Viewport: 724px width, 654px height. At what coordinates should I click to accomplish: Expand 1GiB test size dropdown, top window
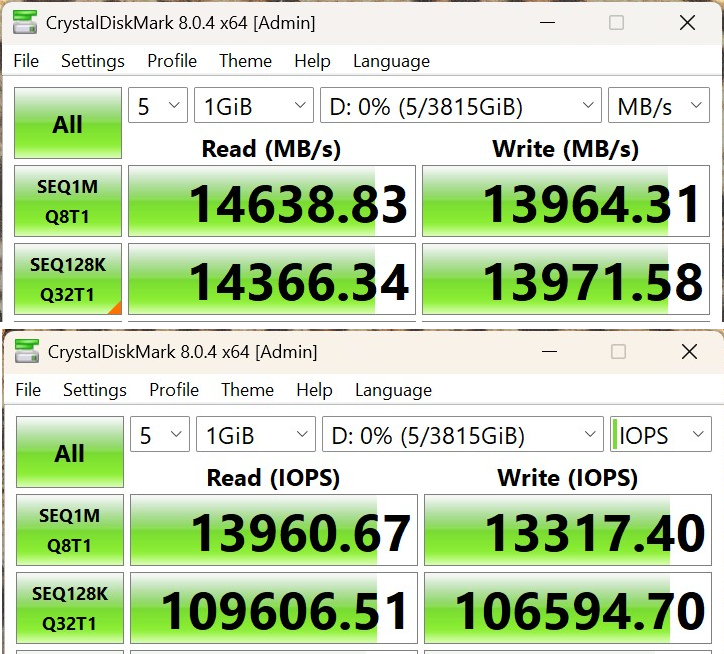point(254,105)
